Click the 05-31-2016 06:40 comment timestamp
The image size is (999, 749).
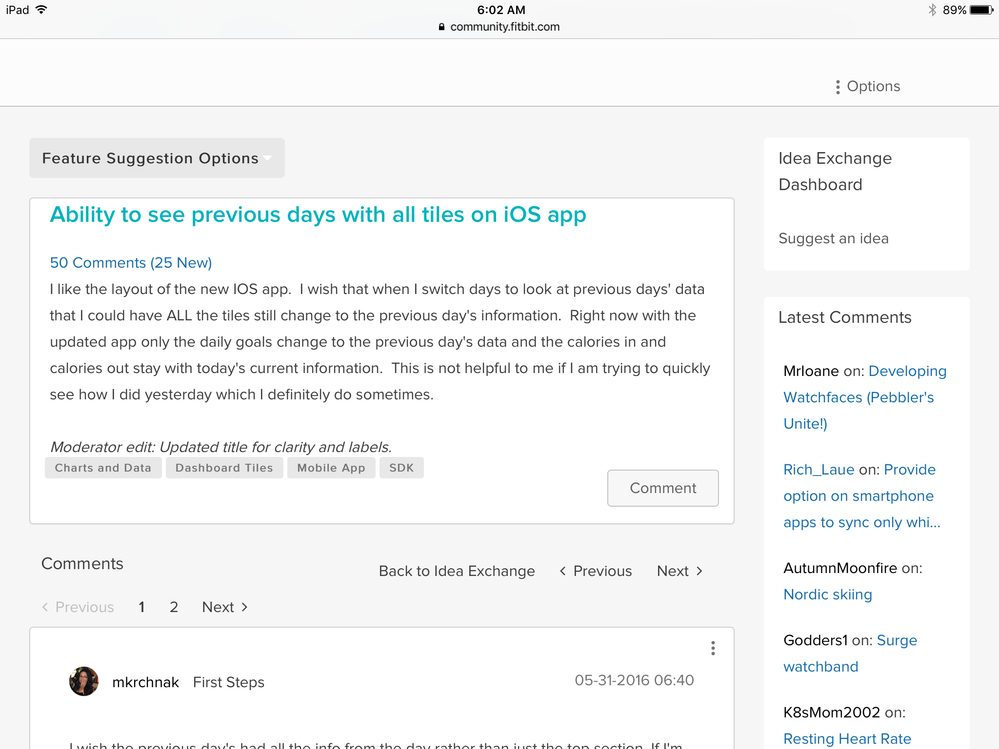(634, 680)
